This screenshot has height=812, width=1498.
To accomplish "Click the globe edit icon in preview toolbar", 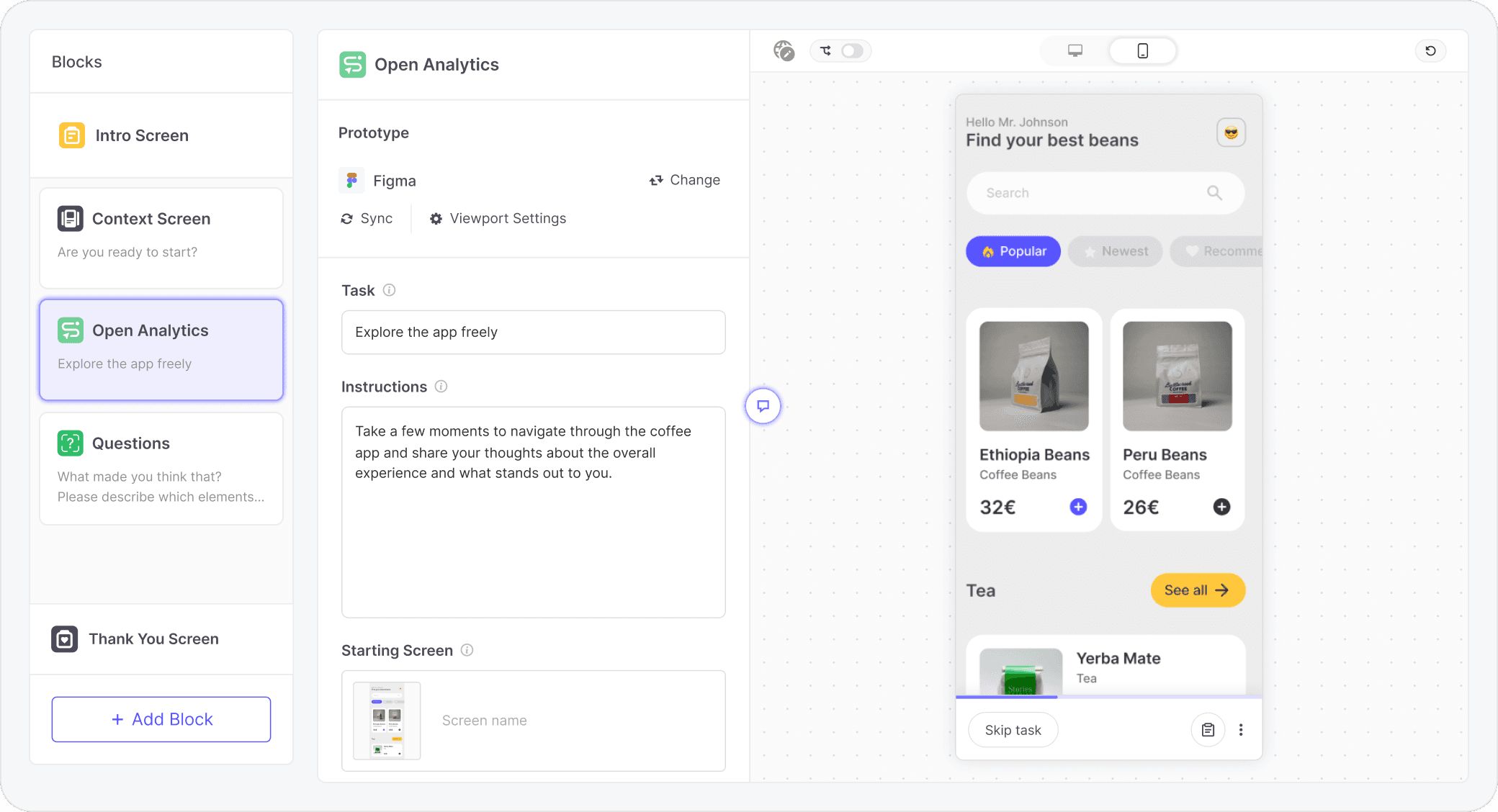I will pyautogui.click(x=784, y=50).
